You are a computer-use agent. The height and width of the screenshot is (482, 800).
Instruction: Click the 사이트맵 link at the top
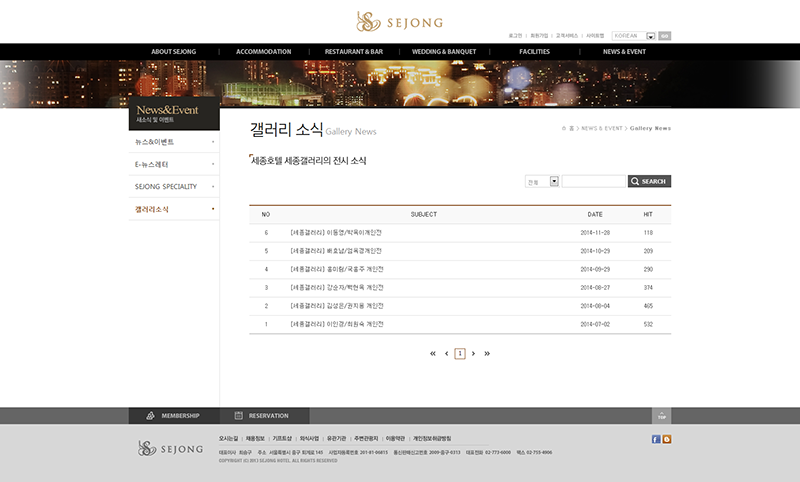(x=595, y=36)
